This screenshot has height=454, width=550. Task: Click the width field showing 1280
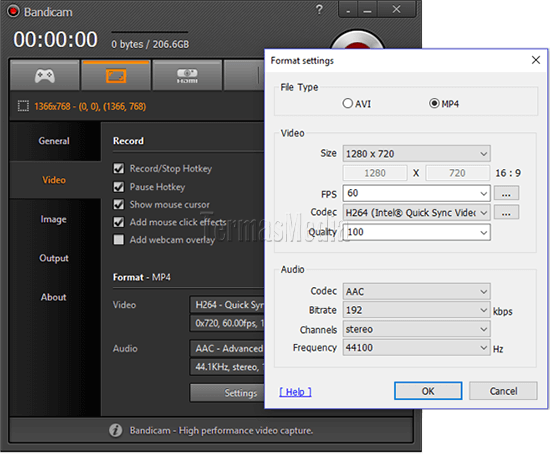(375, 173)
